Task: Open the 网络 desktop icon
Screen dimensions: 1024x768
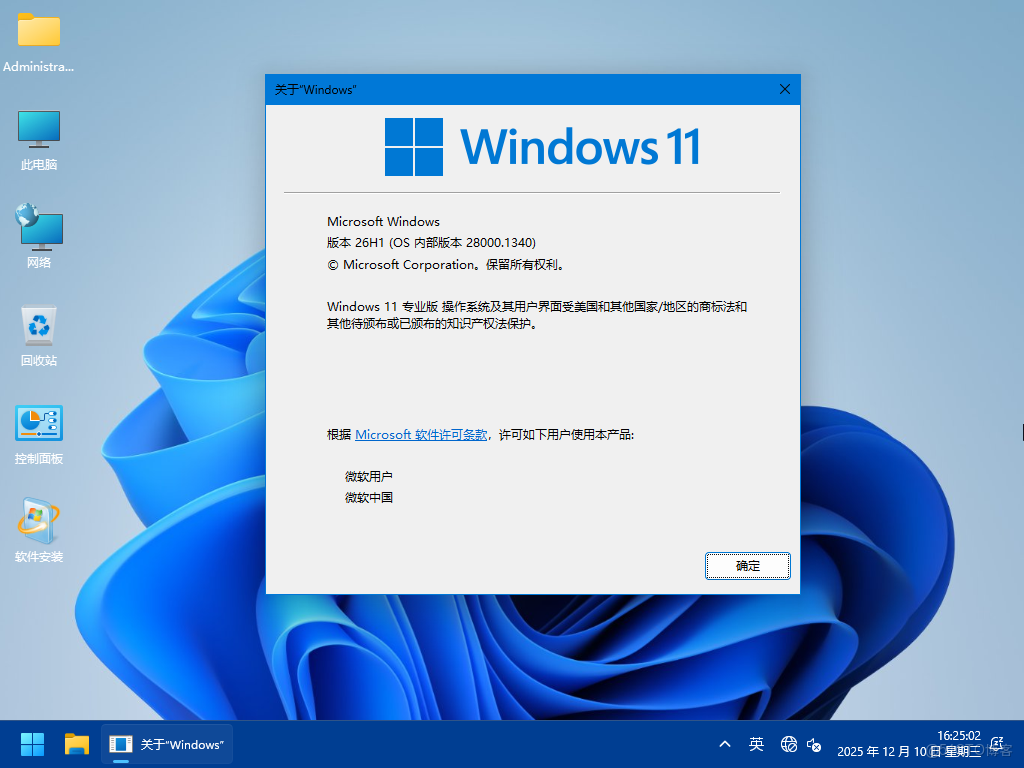Action: pos(38,228)
